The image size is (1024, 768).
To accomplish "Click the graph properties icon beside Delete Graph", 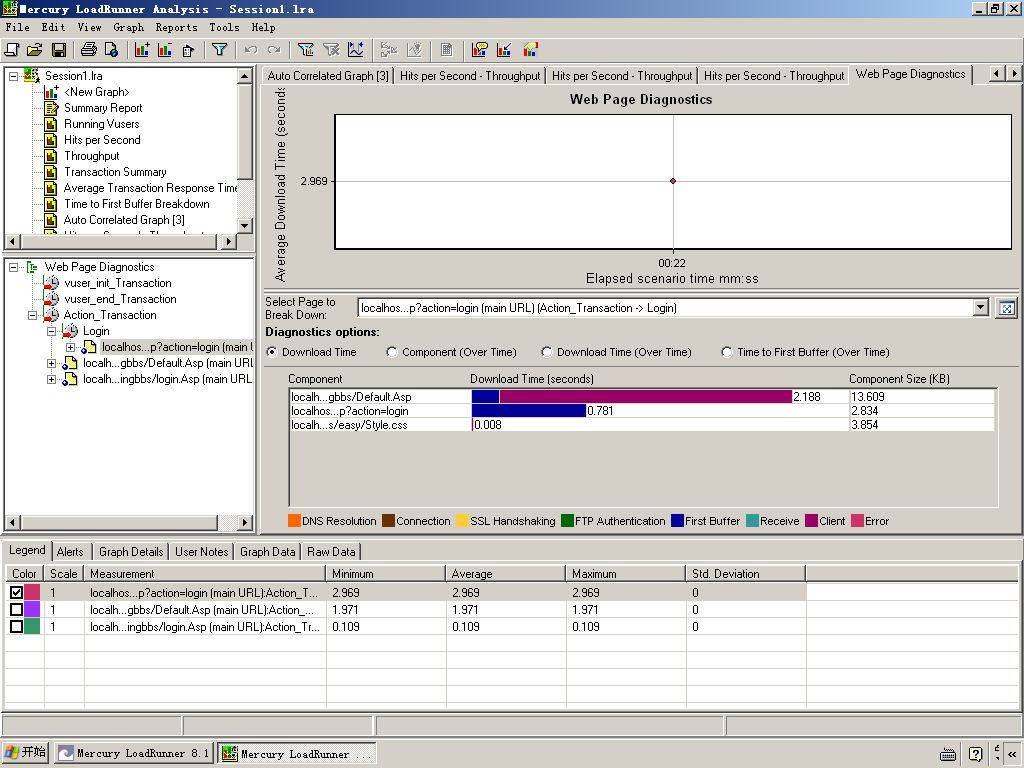I will pos(188,50).
